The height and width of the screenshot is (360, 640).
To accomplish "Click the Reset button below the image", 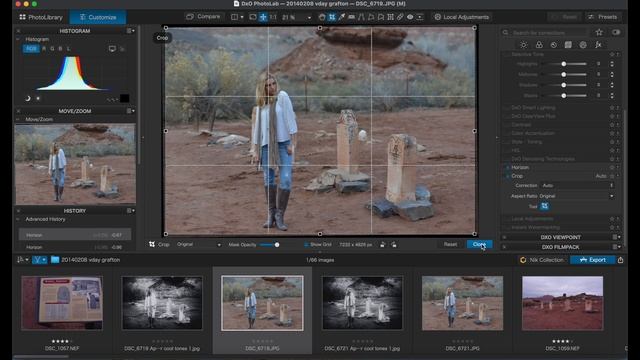I will [x=450, y=244].
